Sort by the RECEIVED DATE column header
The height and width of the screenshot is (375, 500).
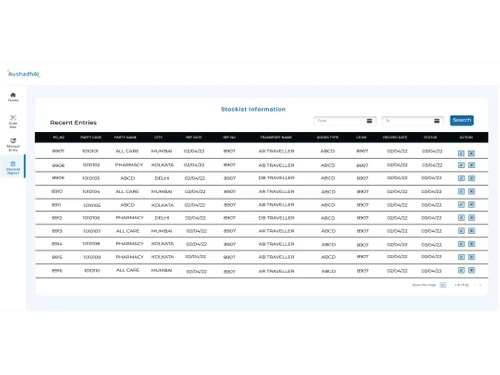point(395,137)
